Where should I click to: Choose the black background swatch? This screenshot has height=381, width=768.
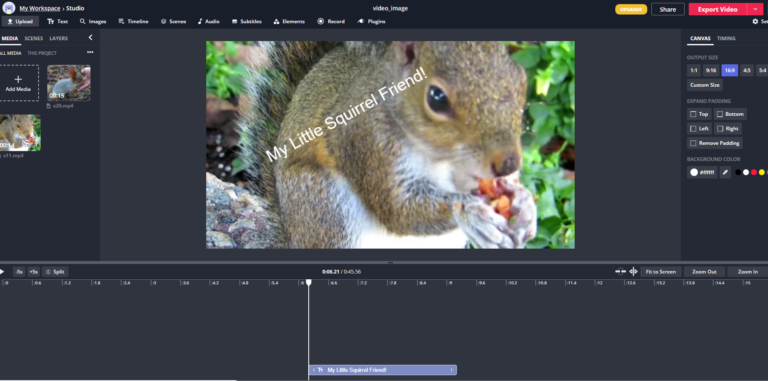[738, 172]
